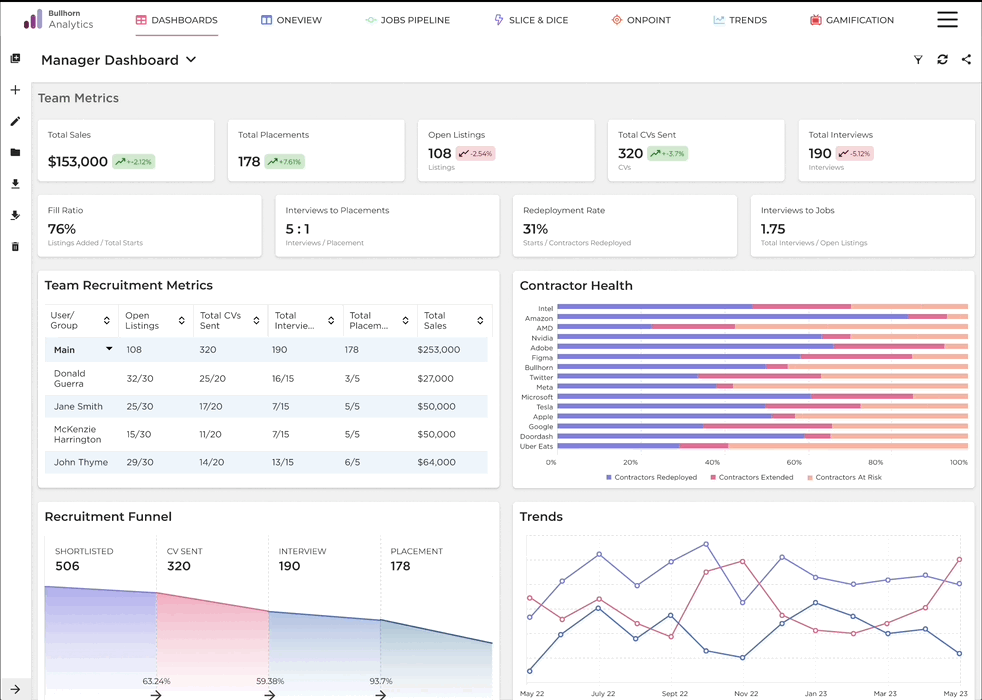Click arrow under 93.7% funnel conversion
The image size is (982, 700).
(x=381, y=694)
